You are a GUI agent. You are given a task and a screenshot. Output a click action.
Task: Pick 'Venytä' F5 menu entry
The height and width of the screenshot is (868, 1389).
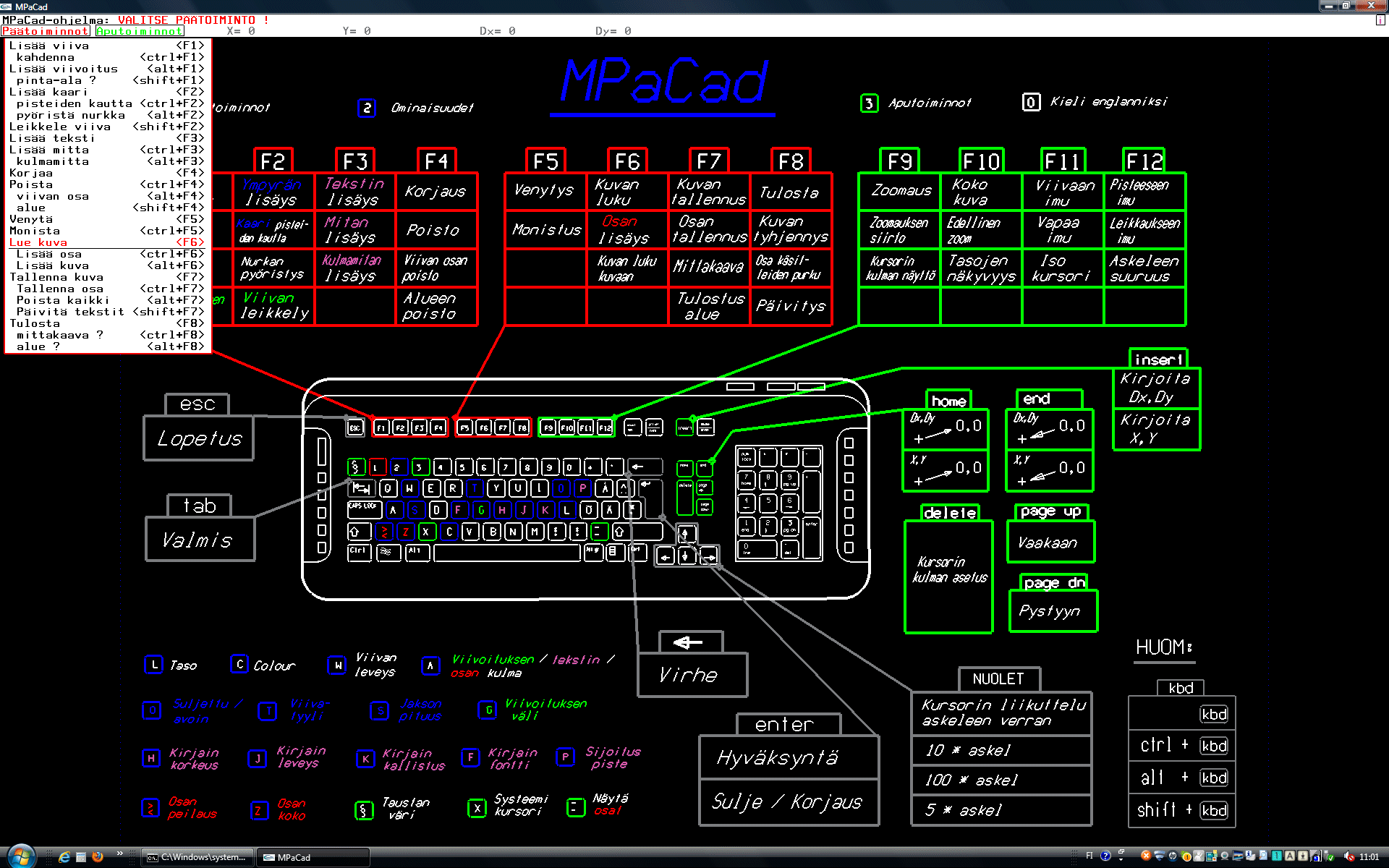tap(107, 219)
